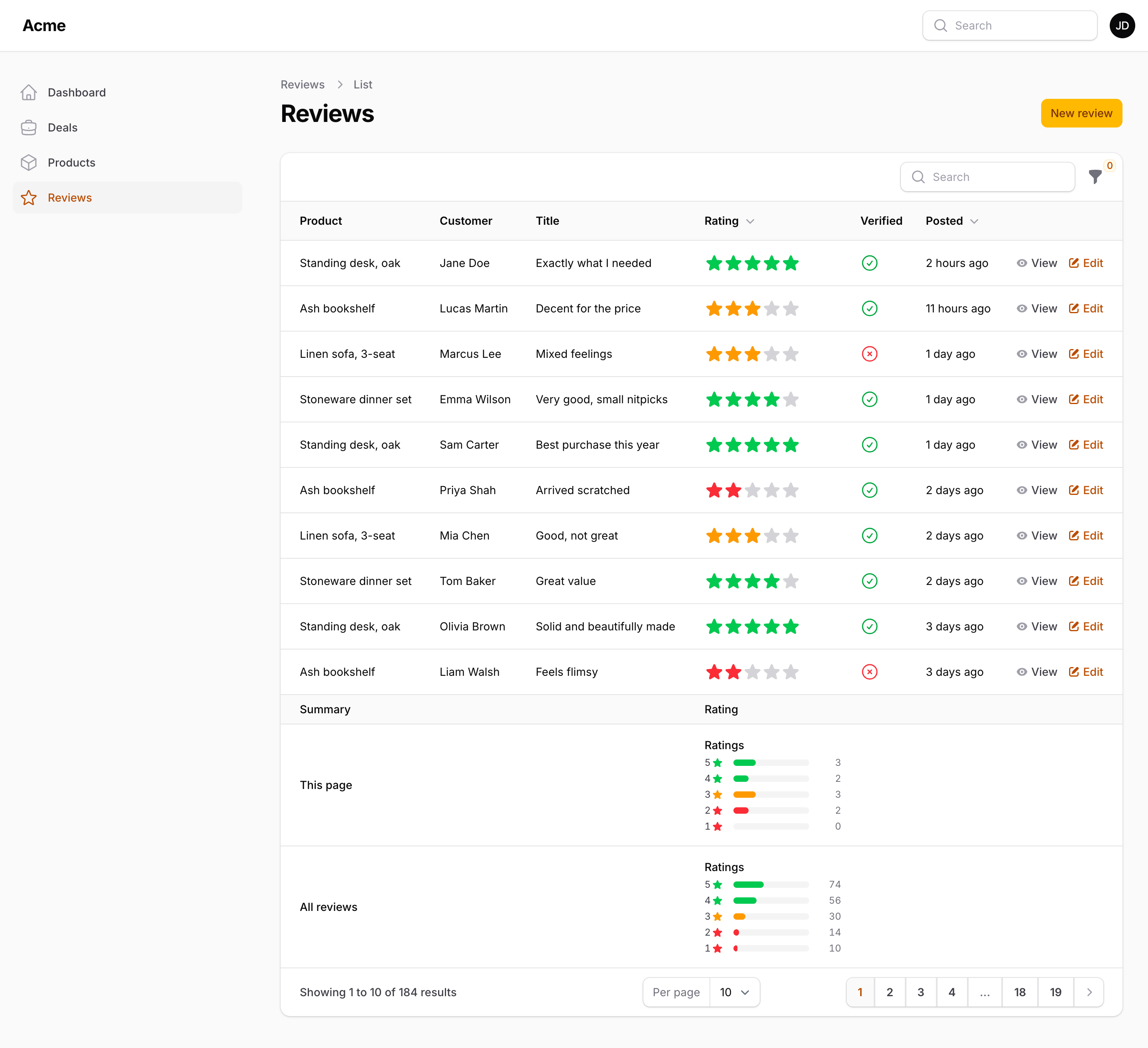The image size is (1148, 1048).
Task: View Jane Doe's review
Action: [x=1036, y=263]
